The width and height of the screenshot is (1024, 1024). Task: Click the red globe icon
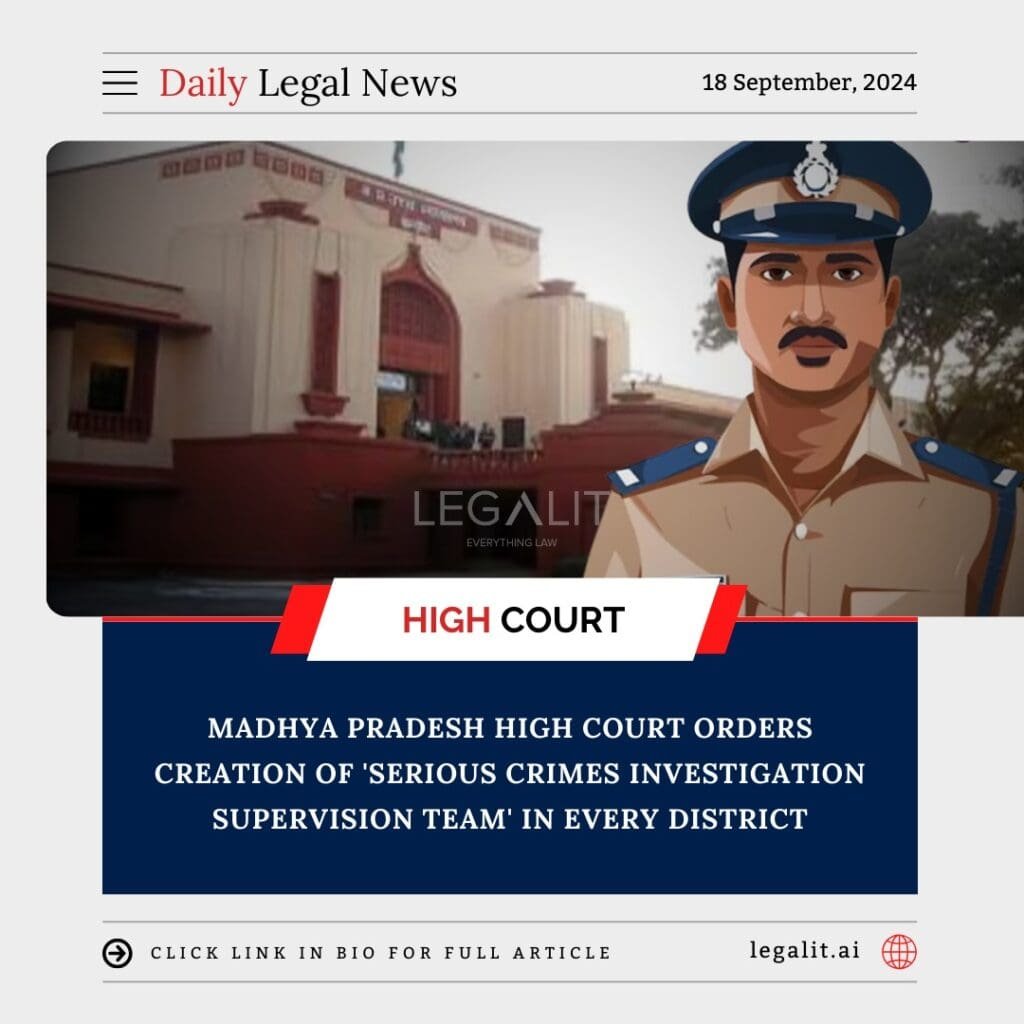(x=899, y=951)
